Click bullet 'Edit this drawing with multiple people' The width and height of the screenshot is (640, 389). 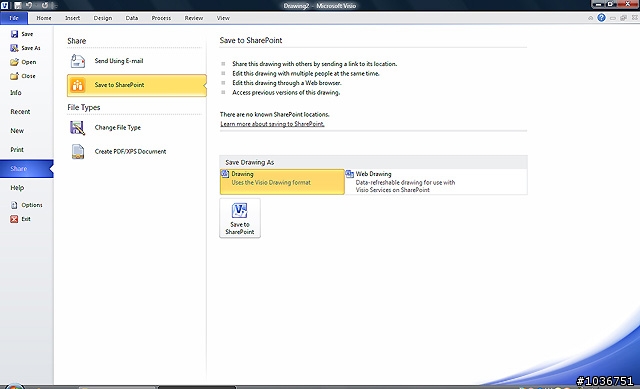306,73
